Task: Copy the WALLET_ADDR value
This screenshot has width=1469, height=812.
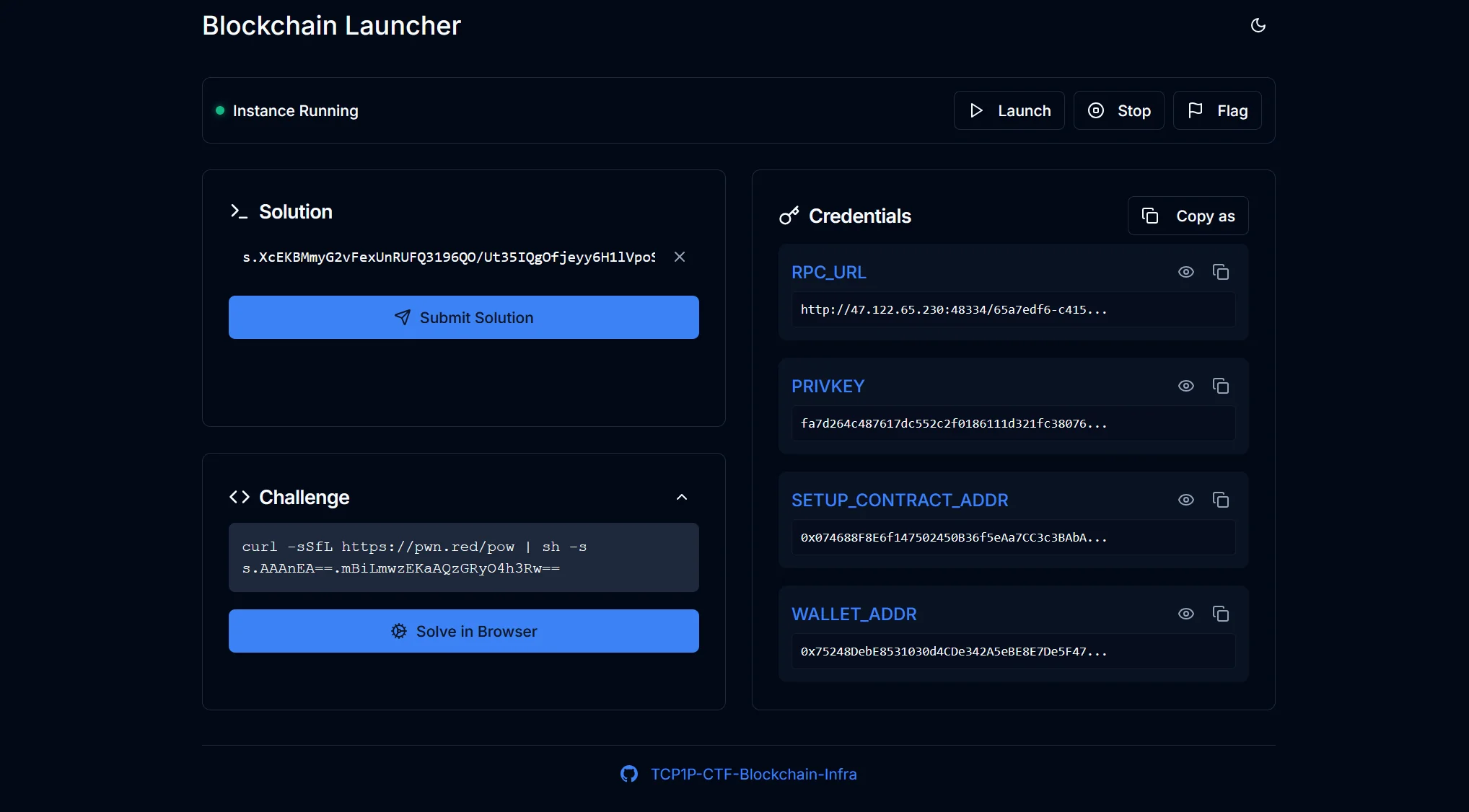Action: [1220, 614]
